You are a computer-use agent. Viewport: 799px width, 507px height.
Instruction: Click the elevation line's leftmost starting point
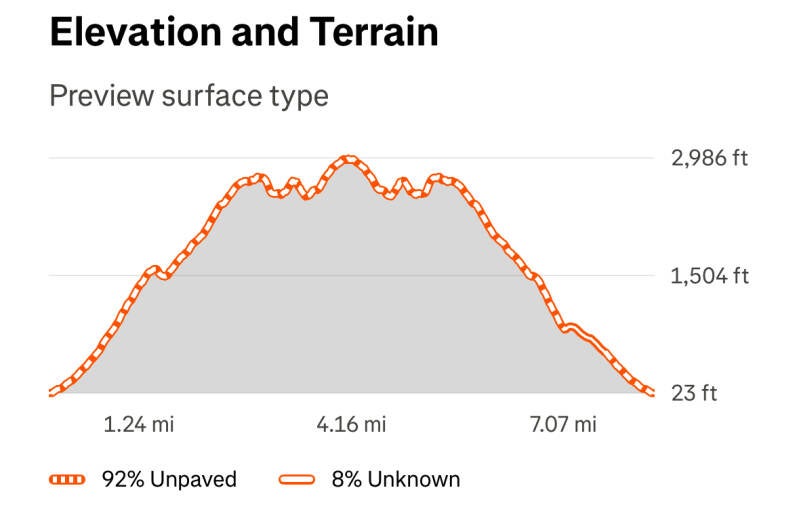(51, 392)
